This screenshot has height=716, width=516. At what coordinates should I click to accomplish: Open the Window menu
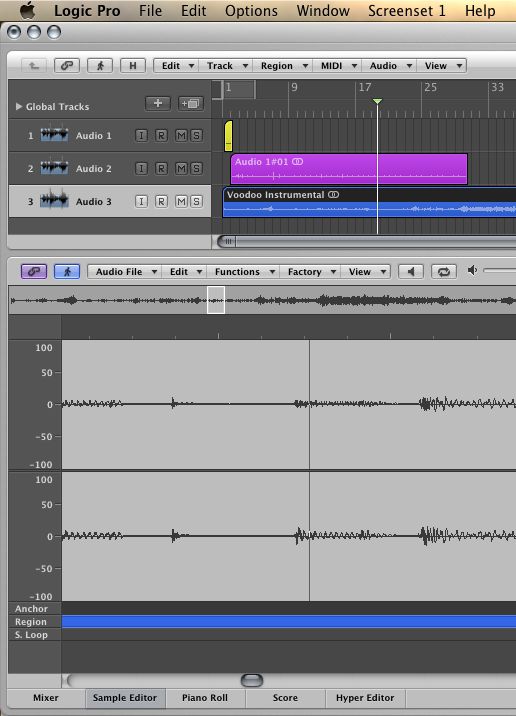(323, 11)
